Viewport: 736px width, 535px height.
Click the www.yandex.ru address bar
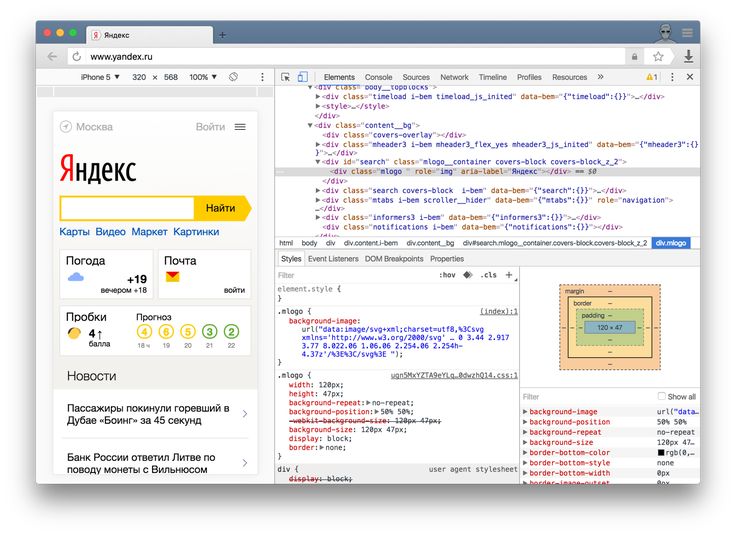347,57
